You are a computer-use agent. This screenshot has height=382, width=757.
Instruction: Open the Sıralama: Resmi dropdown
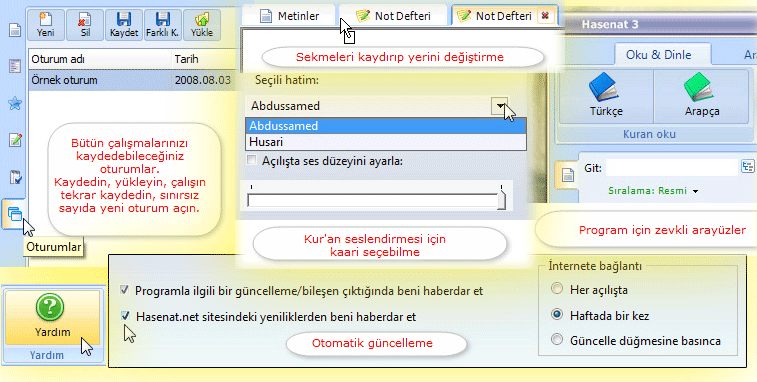tap(653, 191)
